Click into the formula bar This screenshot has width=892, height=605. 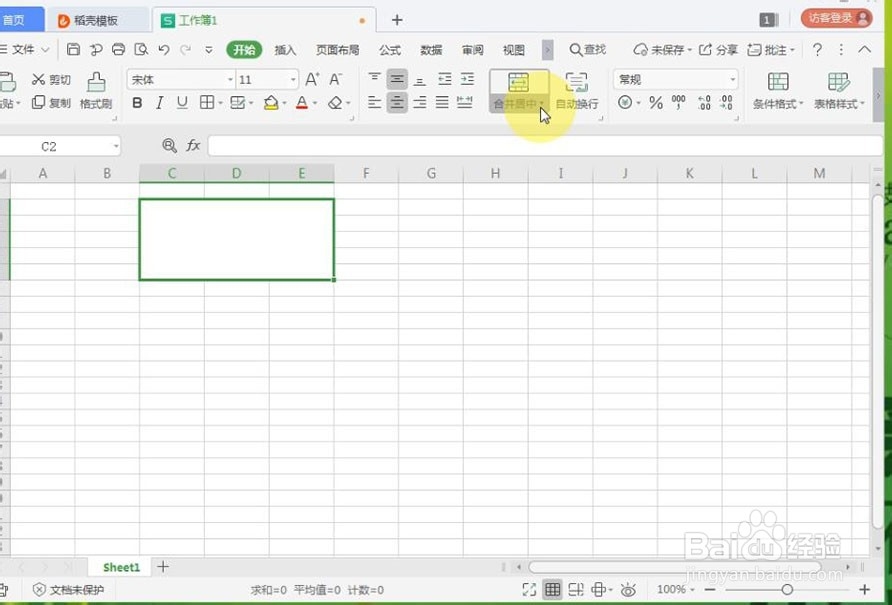(545, 146)
